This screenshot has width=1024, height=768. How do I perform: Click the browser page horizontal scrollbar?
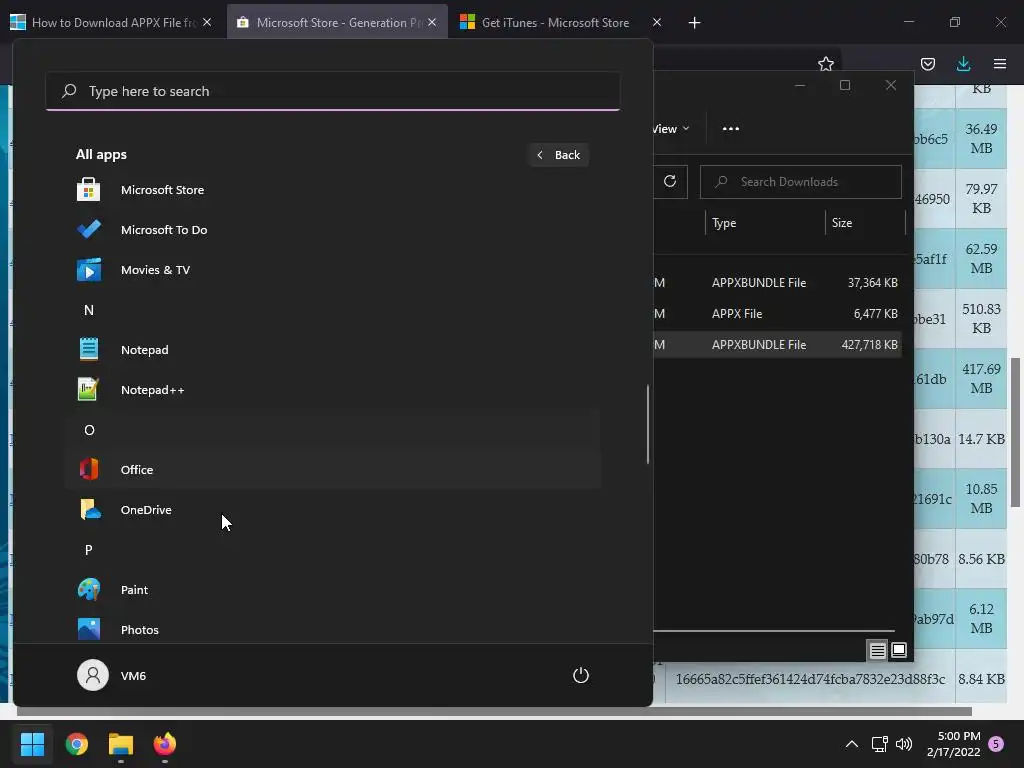tap(494, 711)
